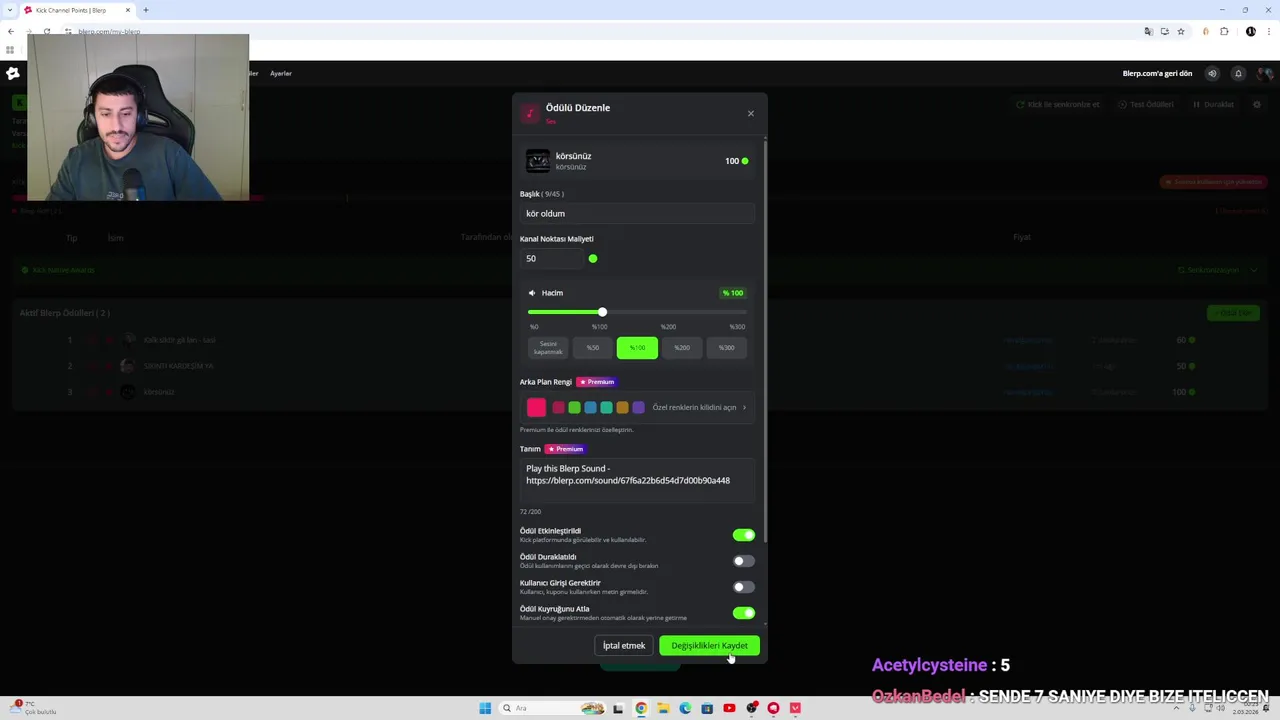Click the Duraklat pause button
The width and height of the screenshot is (1280, 720).
pos(1213,104)
